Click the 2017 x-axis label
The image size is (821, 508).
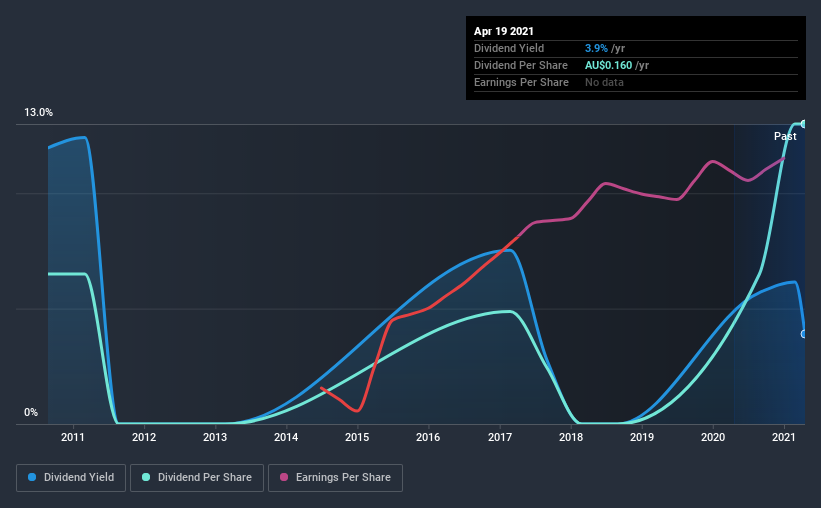coord(500,437)
